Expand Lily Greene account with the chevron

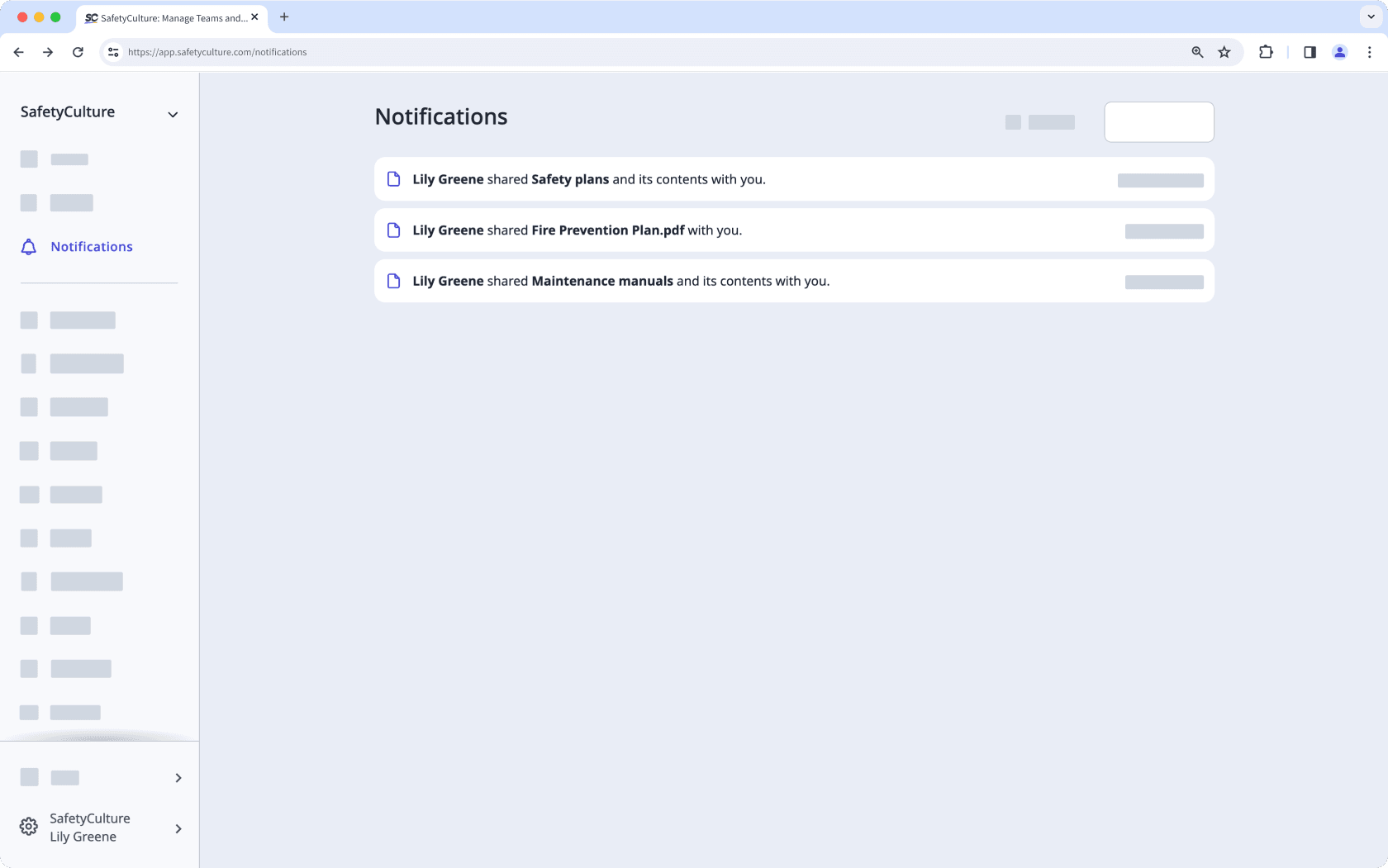tap(178, 828)
